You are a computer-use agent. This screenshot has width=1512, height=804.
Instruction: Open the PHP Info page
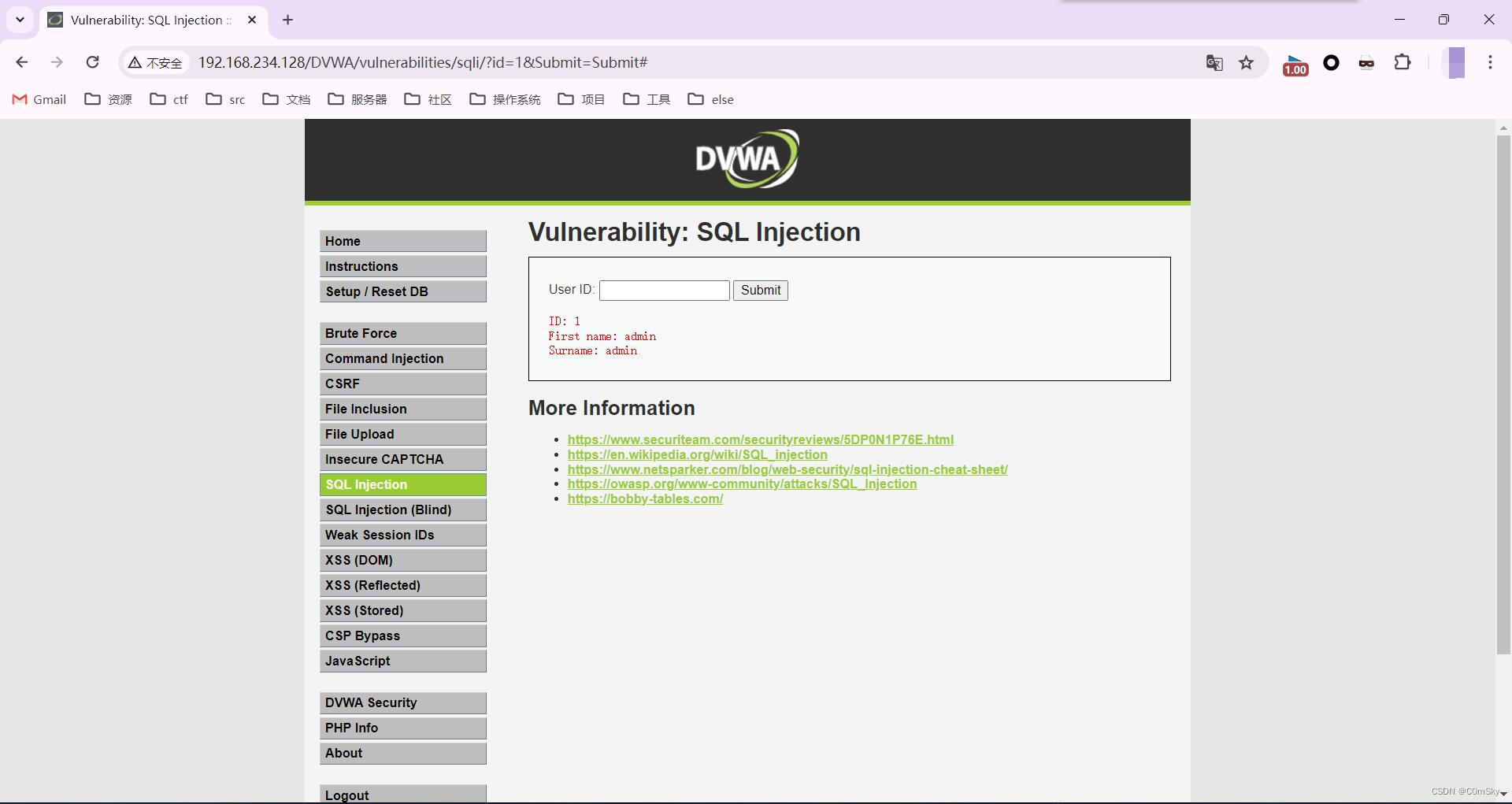point(403,728)
